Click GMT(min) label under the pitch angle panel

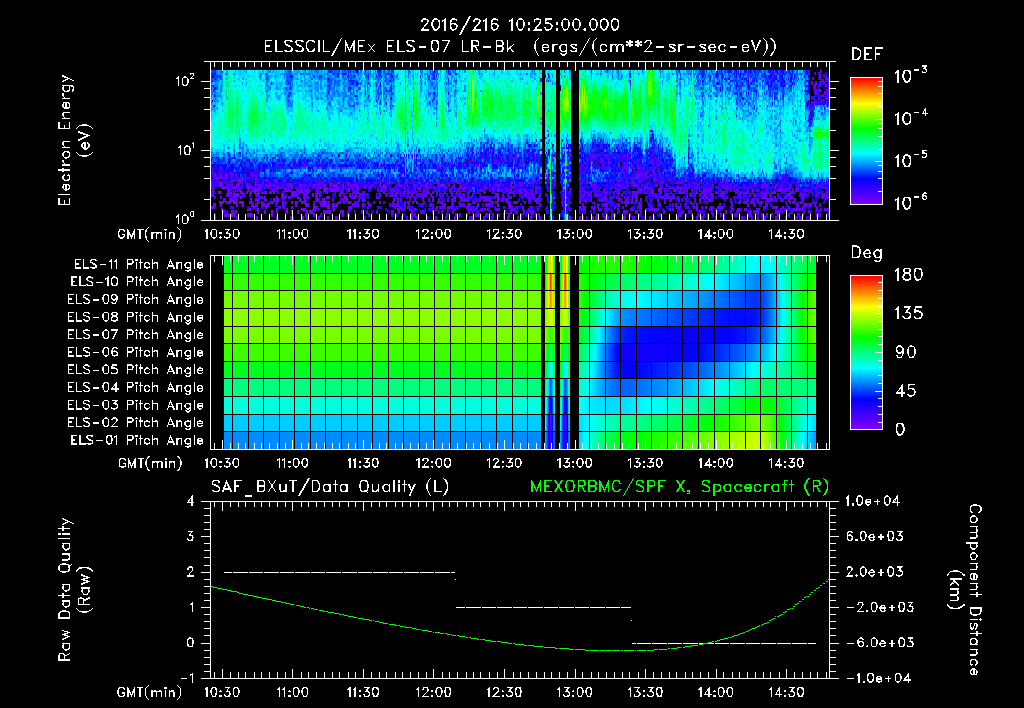point(150,464)
